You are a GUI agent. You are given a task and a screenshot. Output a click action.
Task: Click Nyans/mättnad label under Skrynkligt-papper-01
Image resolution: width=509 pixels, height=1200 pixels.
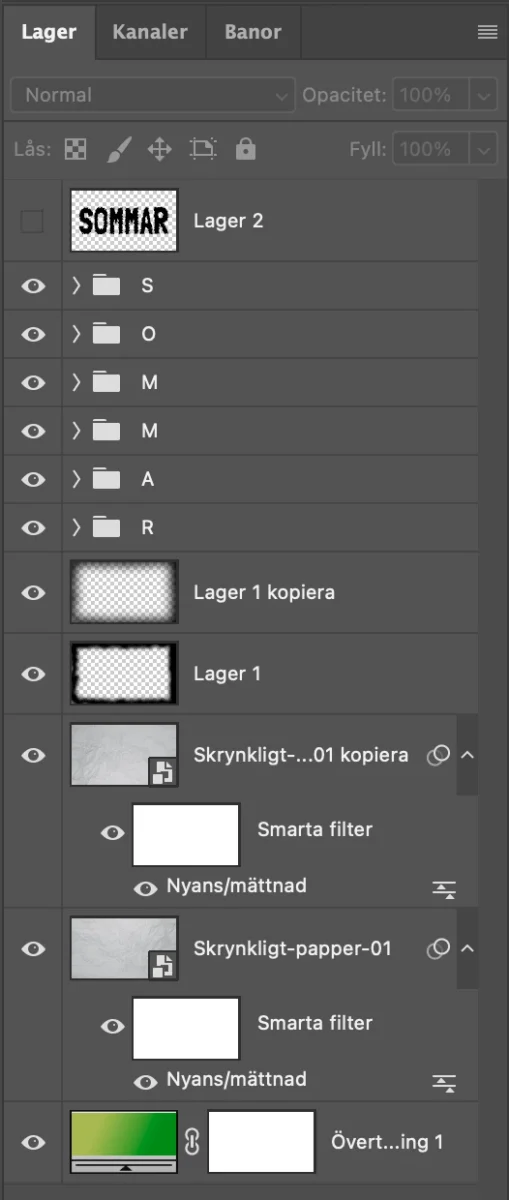(x=236, y=1080)
